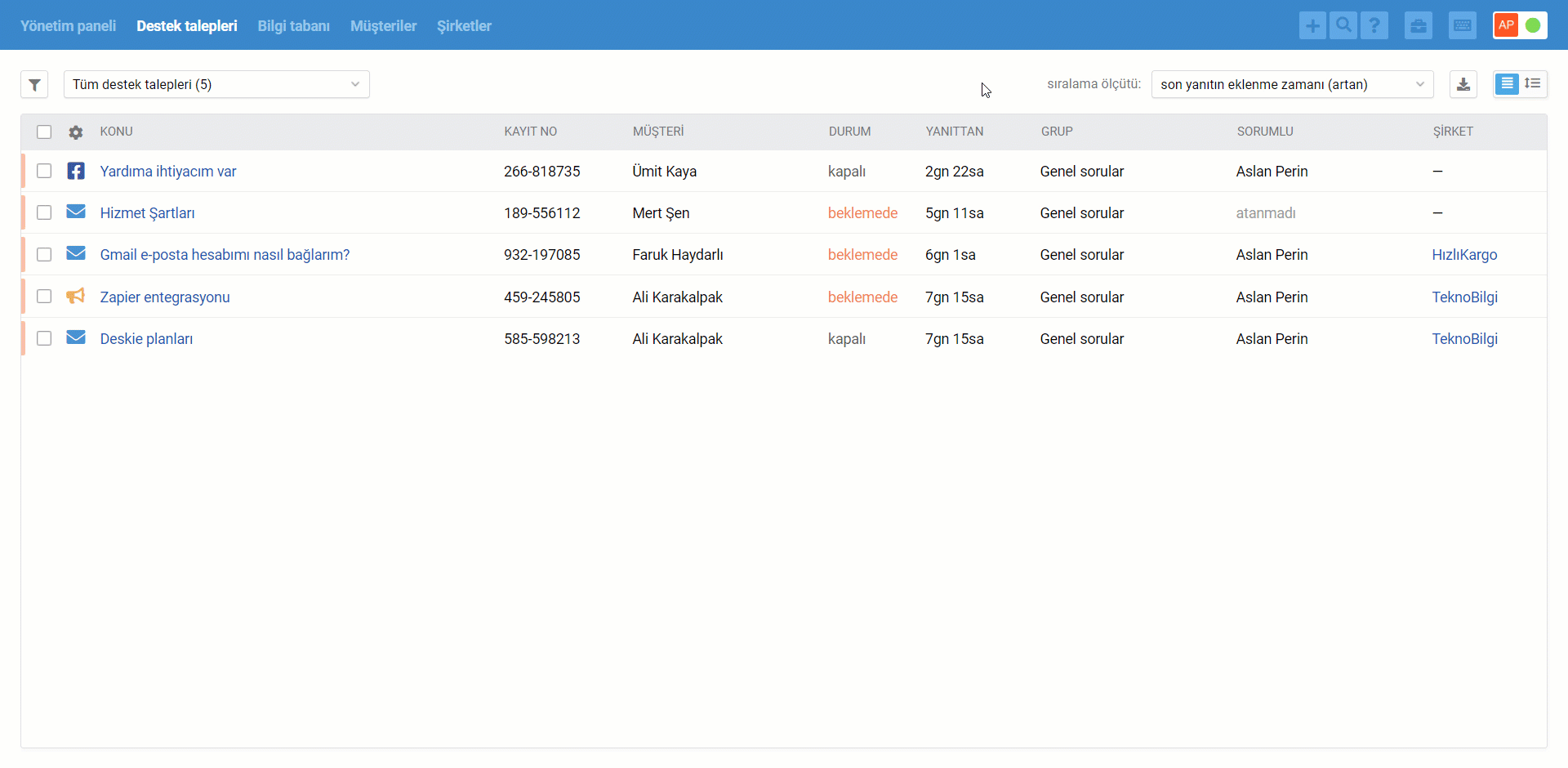Click record number 189-556112
The width and height of the screenshot is (1568, 768).
[541, 213]
